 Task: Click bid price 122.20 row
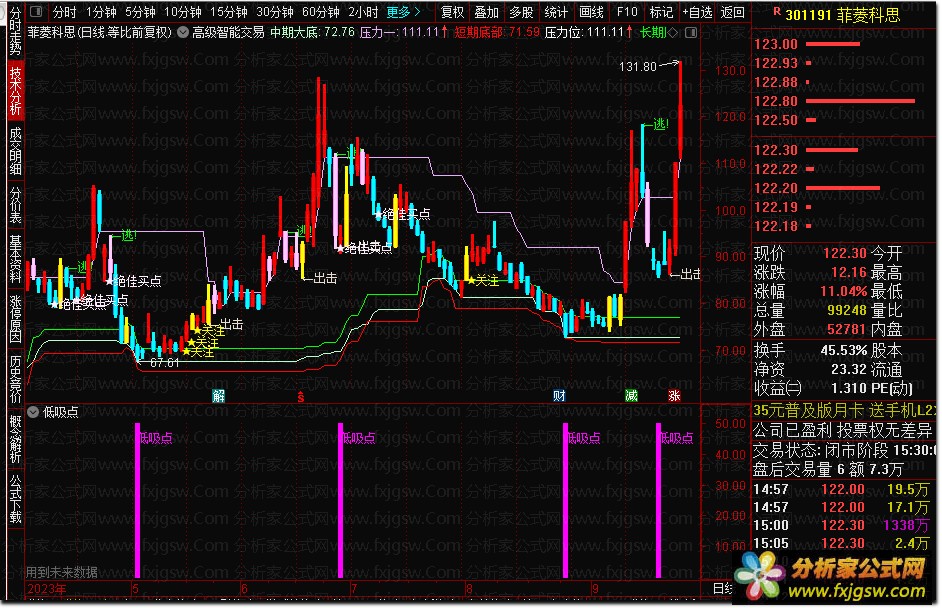click(x=843, y=189)
